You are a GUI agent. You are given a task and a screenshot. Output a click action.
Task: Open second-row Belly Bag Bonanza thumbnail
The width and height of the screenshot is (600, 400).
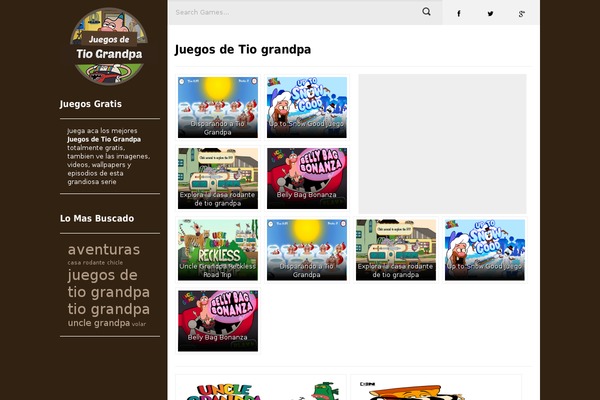click(307, 178)
